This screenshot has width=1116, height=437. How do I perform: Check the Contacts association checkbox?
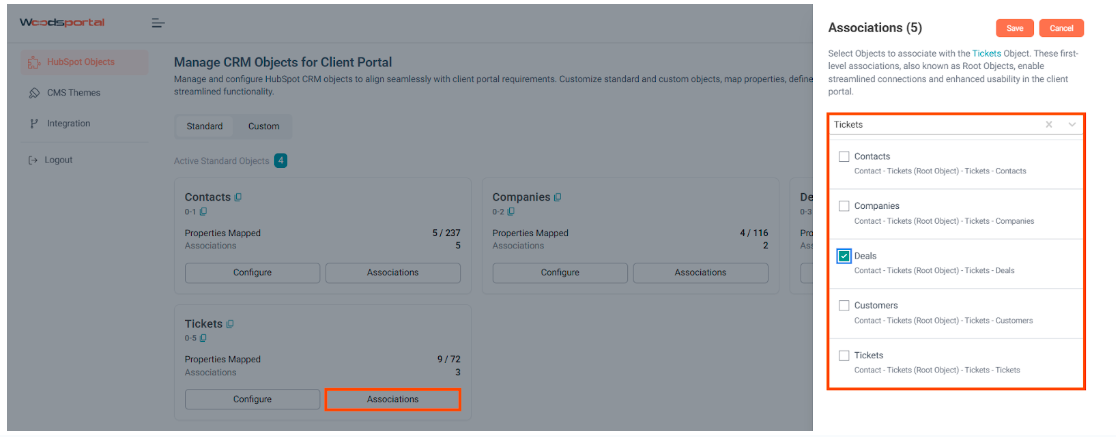click(x=844, y=157)
